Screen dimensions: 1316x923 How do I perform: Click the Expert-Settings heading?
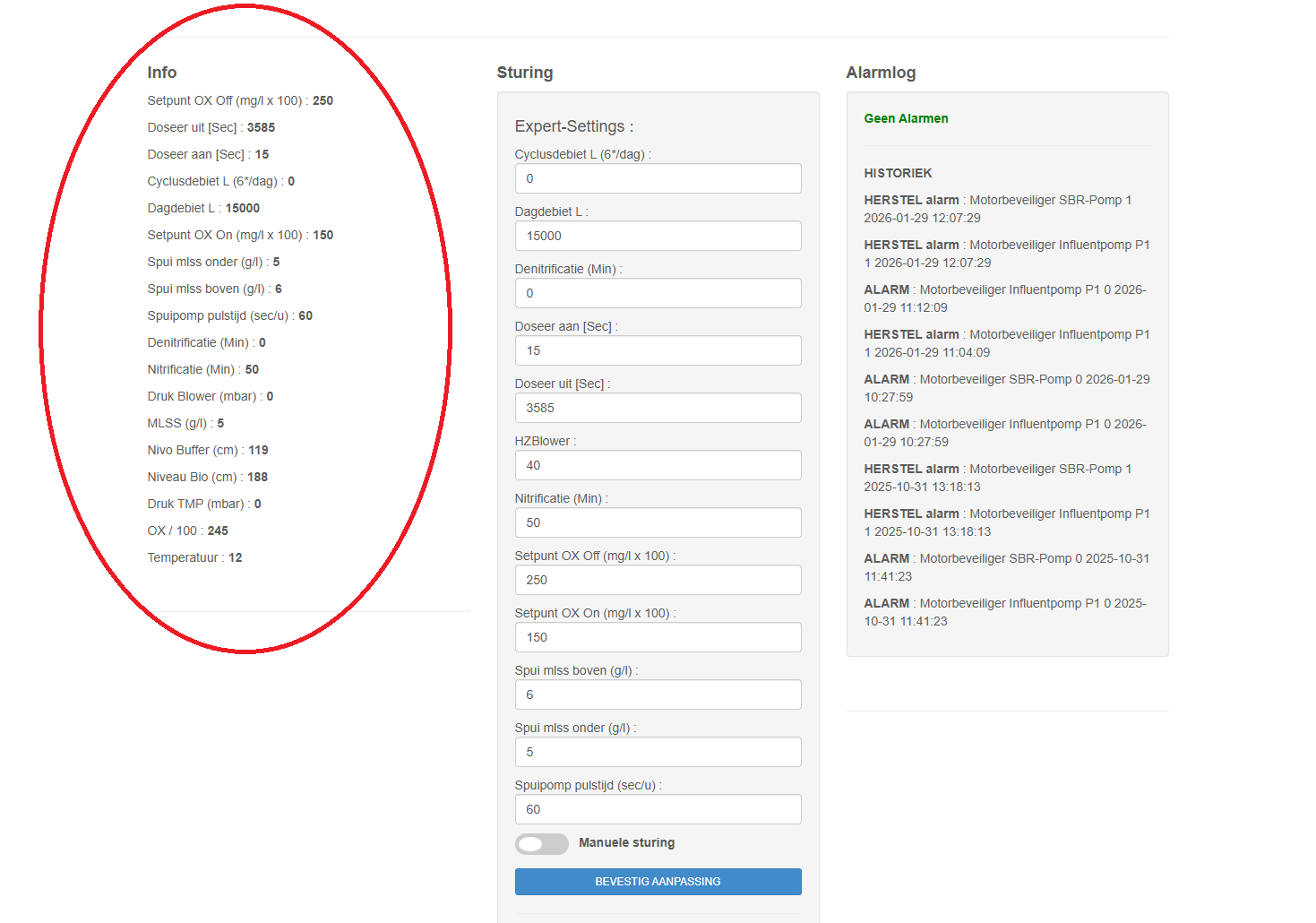(x=573, y=126)
